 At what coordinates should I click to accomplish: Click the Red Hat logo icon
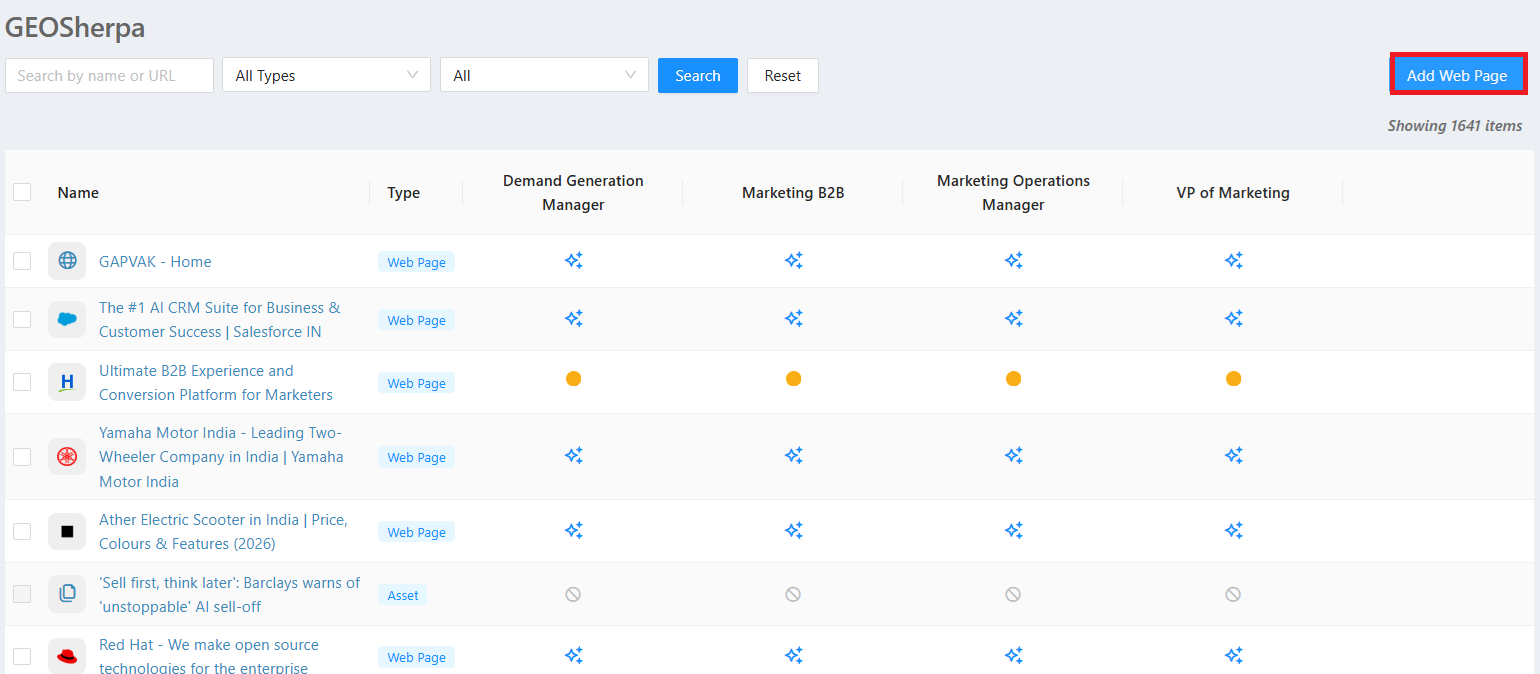(x=67, y=656)
